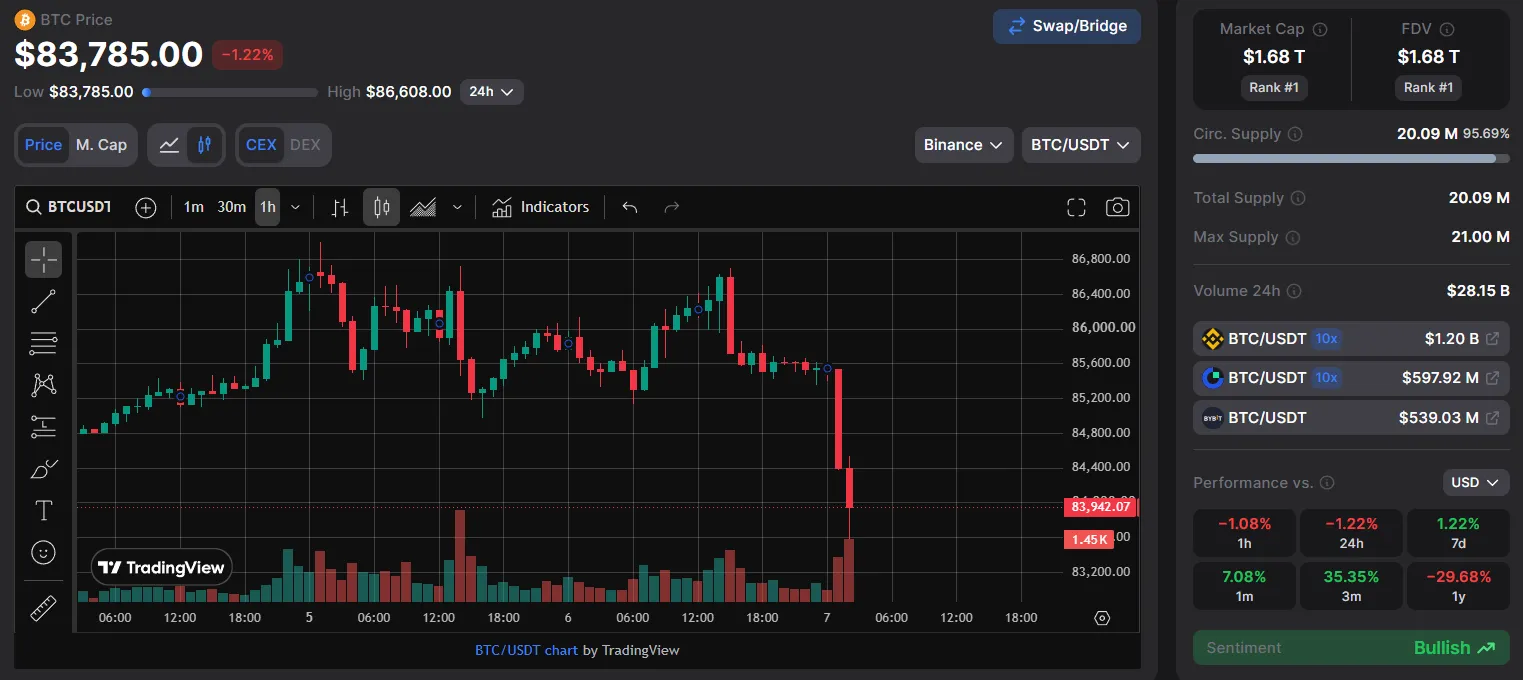Open the Binance exchange dropdown
This screenshot has height=680, width=1523.
(x=963, y=145)
